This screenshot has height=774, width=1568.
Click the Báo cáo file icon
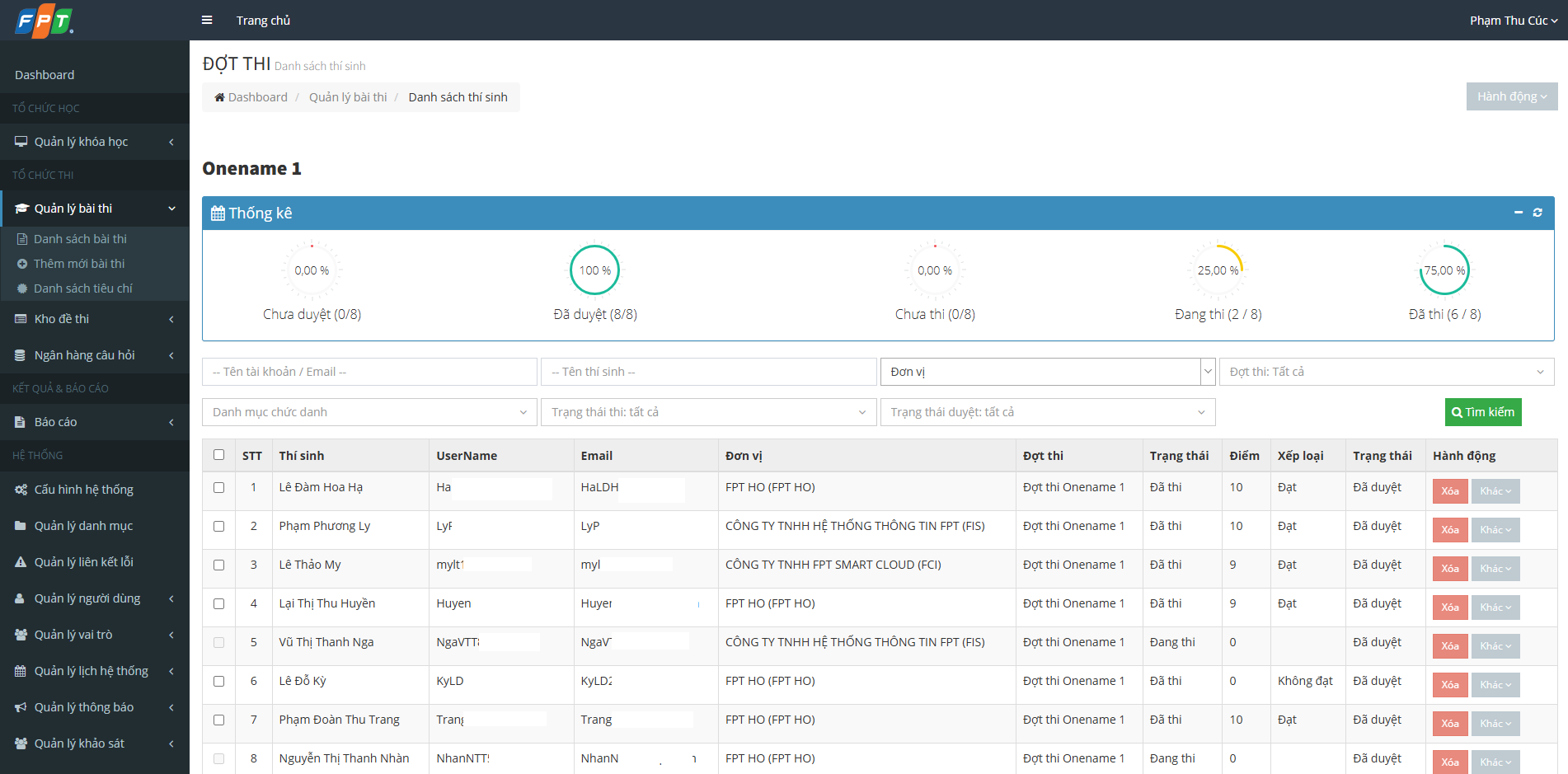tap(20, 422)
